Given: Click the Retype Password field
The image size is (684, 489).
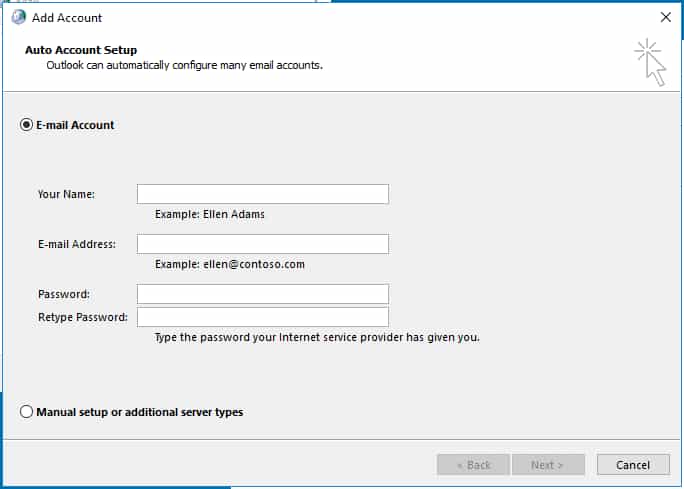Looking at the screenshot, I should coord(263,317).
